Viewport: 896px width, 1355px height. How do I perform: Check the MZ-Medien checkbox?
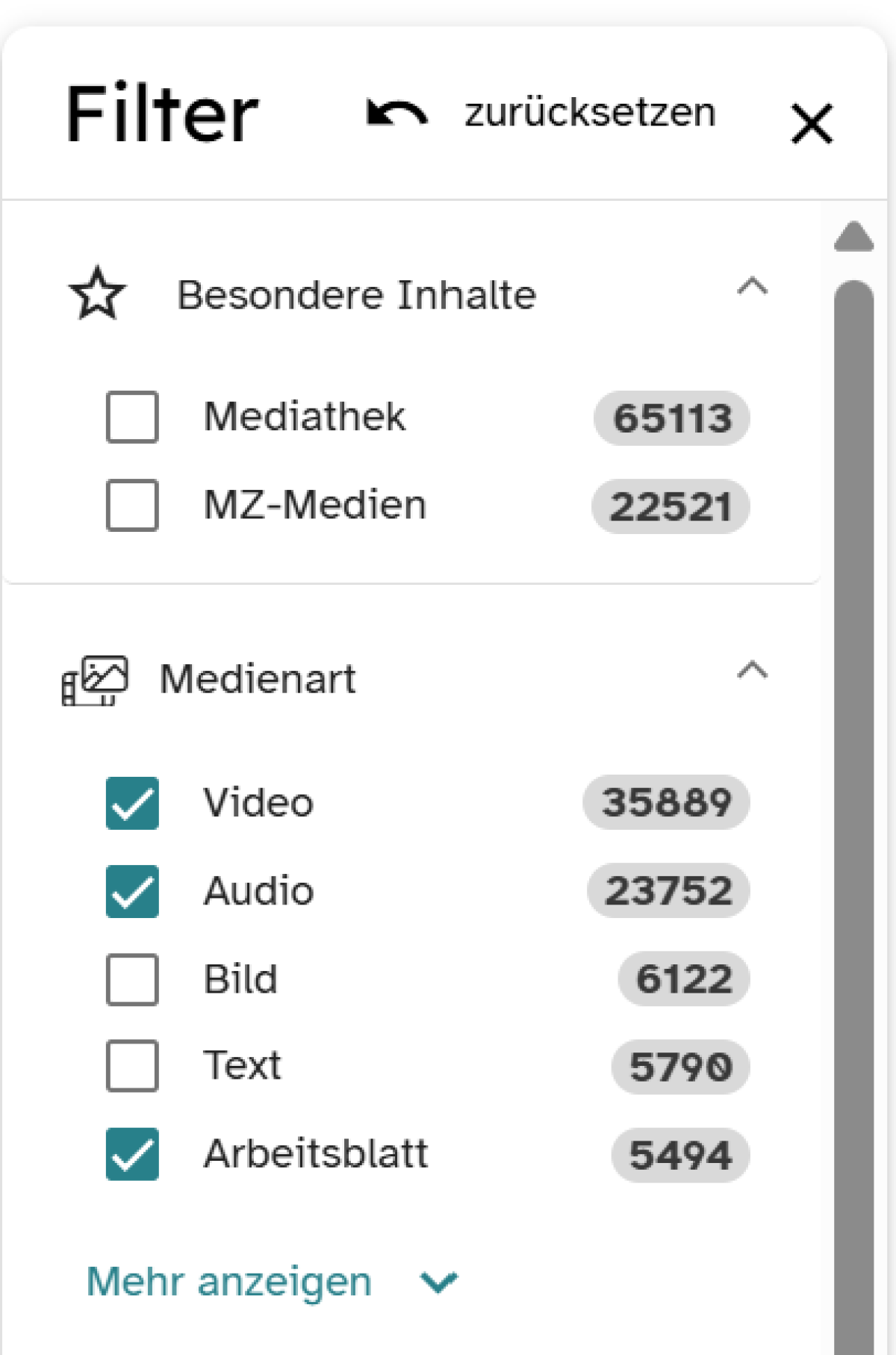click(132, 505)
